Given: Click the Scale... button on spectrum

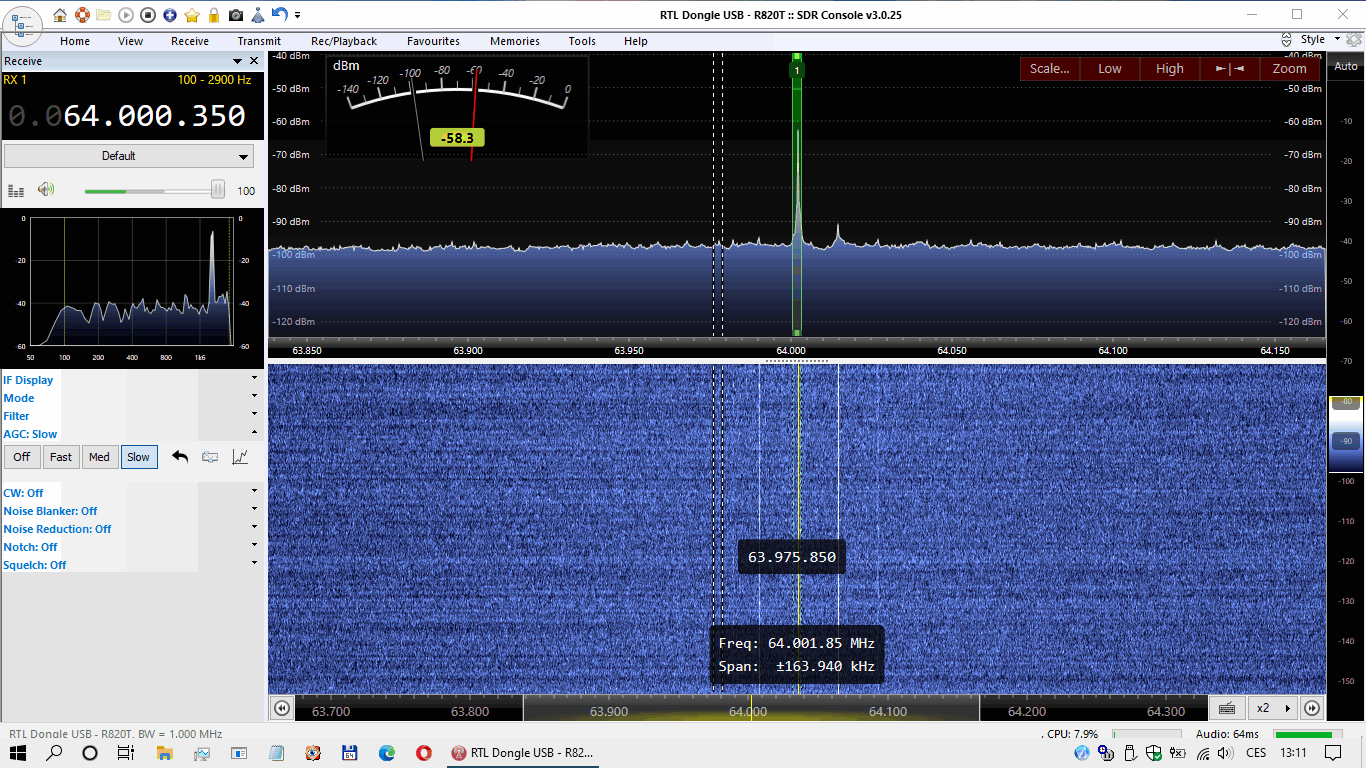Looking at the screenshot, I should click(1049, 69).
